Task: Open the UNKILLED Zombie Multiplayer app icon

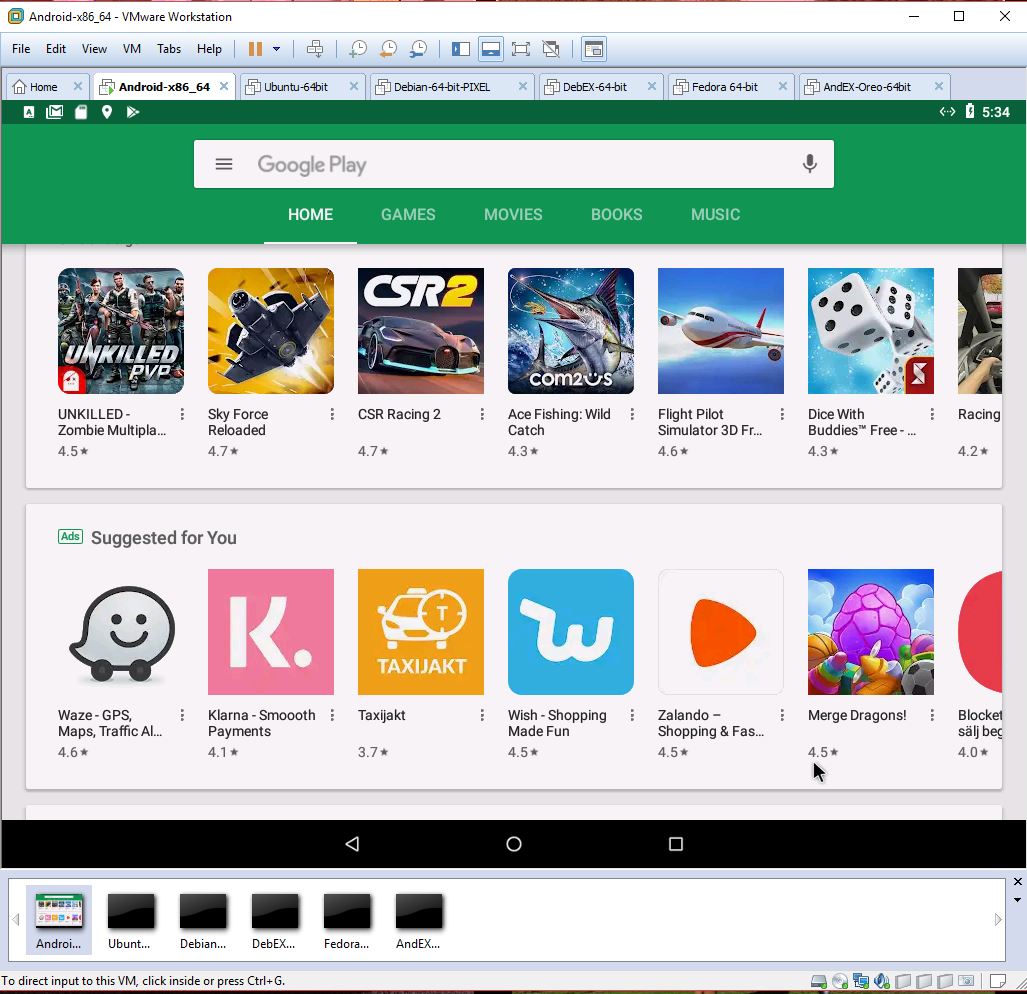Action: pyautogui.click(x=121, y=331)
